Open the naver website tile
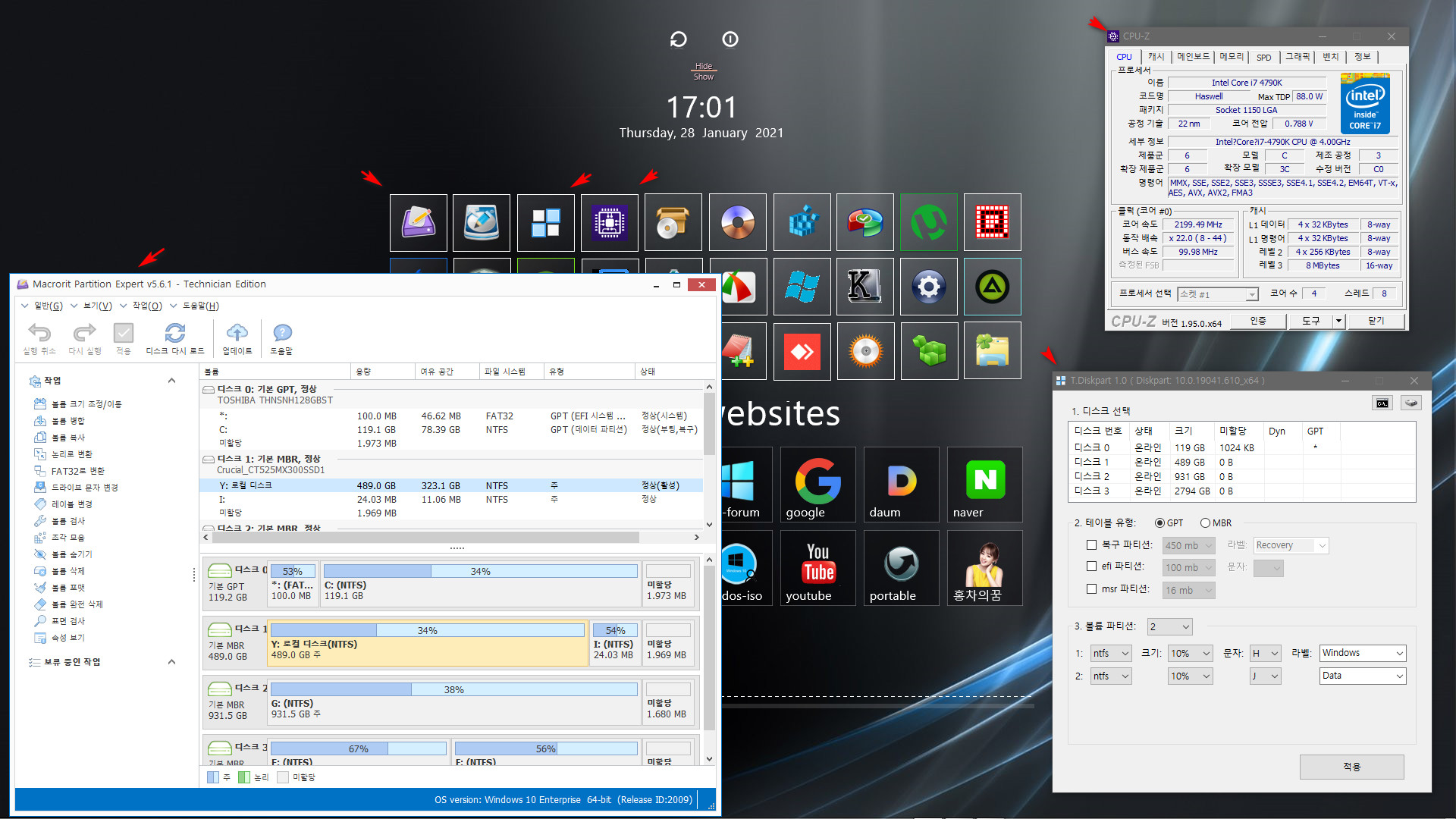 (984, 485)
